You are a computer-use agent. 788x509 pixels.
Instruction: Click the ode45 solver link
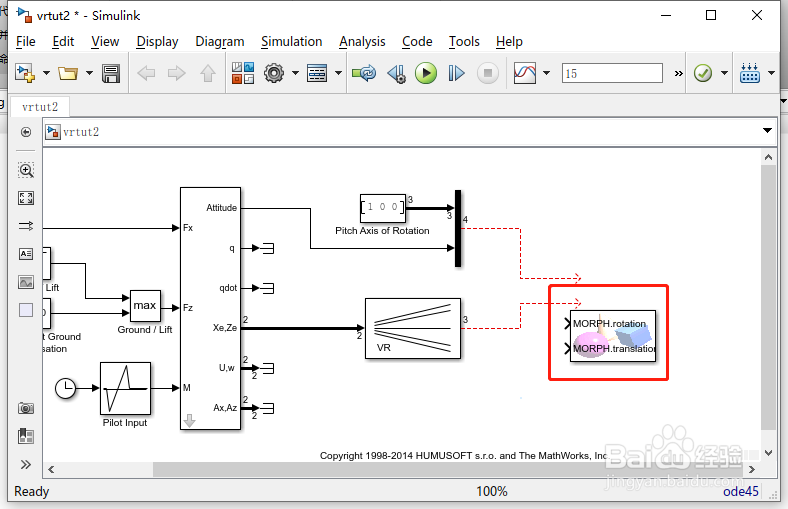(x=740, y=491)
